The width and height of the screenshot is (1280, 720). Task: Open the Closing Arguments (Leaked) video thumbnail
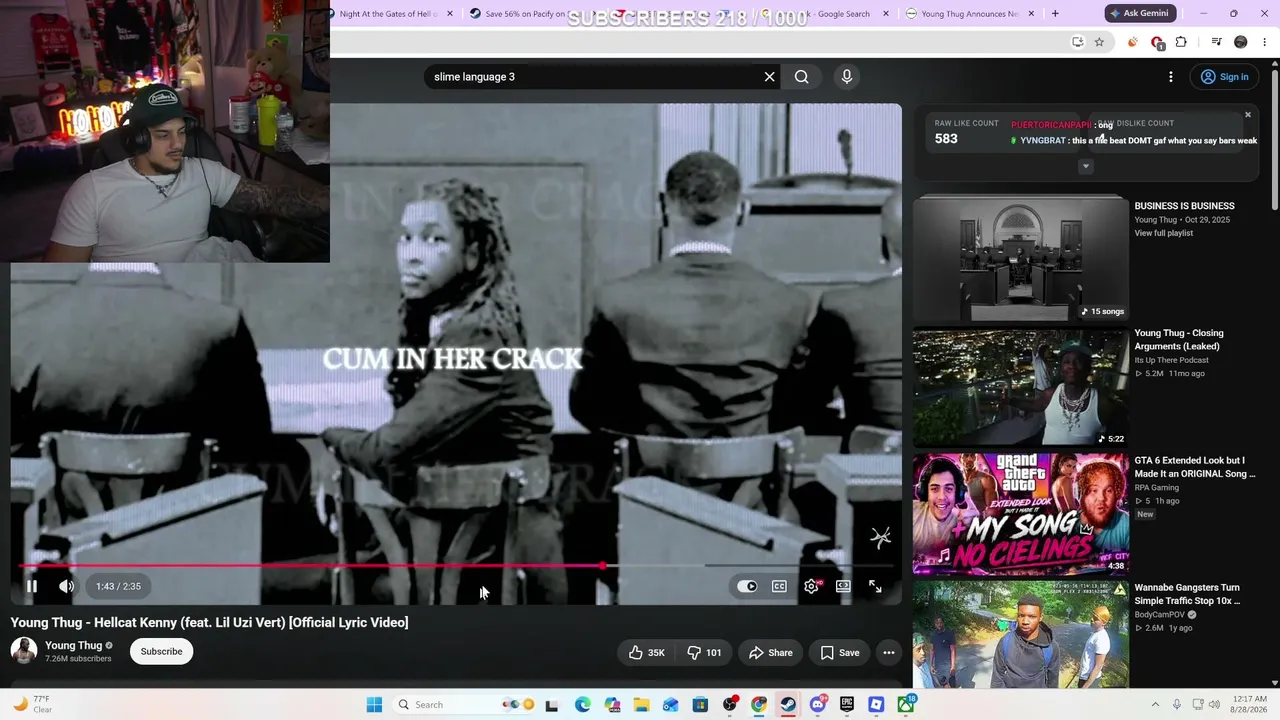click(1020, 387)
